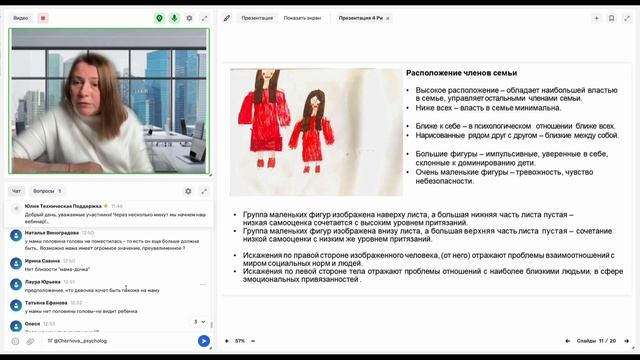Expand the video panel to fullscreen
The height and width of the screenshot is (360, 640).
point(204,18)
